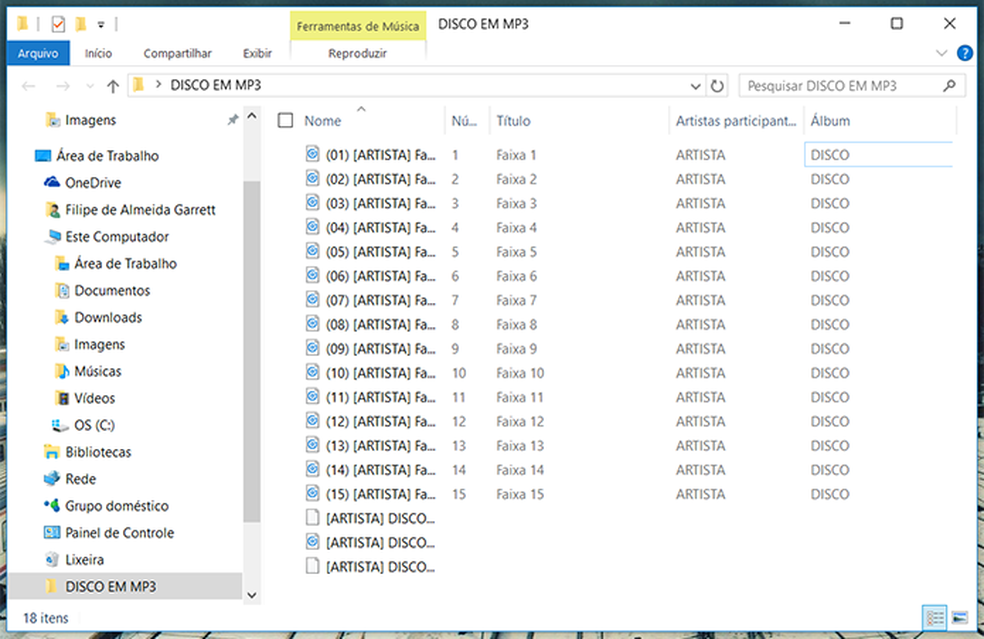Select the OneDrive cloud icon in sidebar

52,183
